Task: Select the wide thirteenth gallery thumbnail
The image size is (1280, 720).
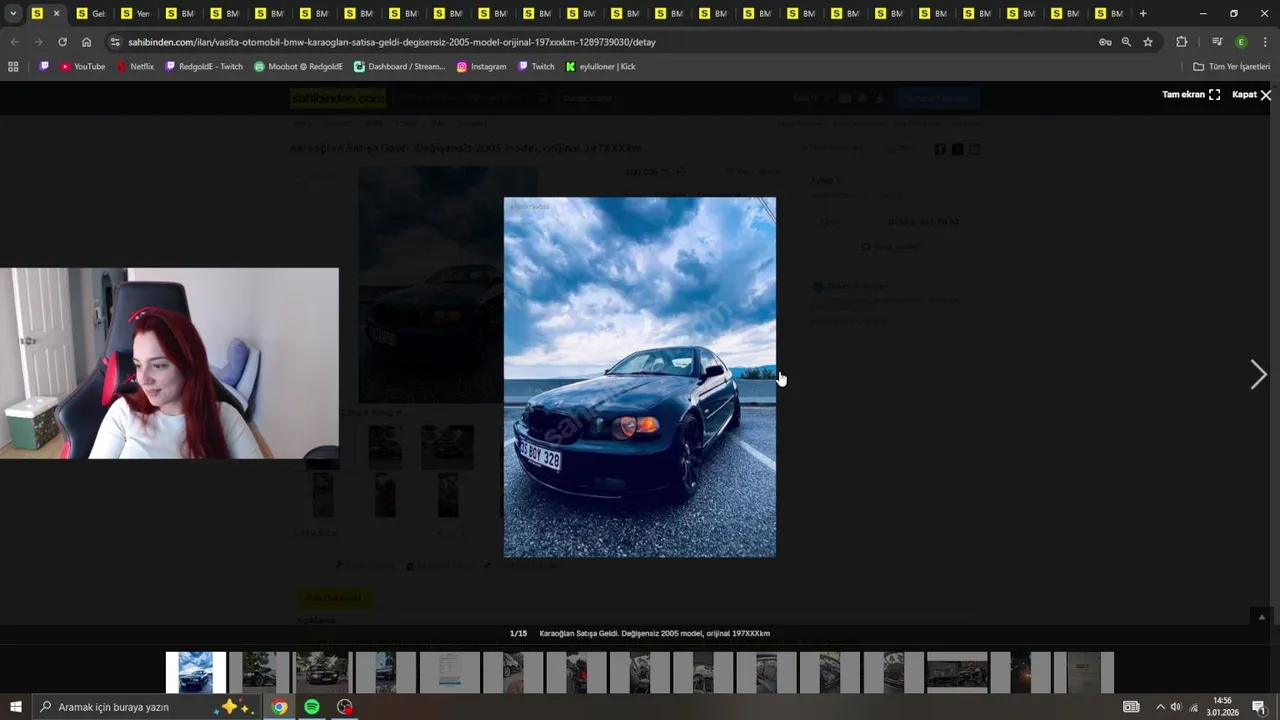Action: pos(957,672)
